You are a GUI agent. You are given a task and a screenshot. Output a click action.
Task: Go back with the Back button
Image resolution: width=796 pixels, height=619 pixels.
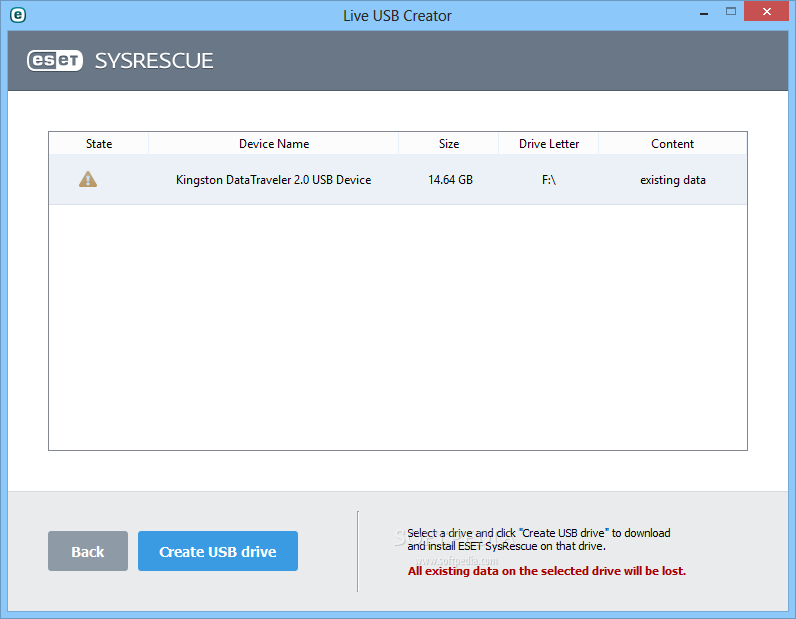click(88, 551)
